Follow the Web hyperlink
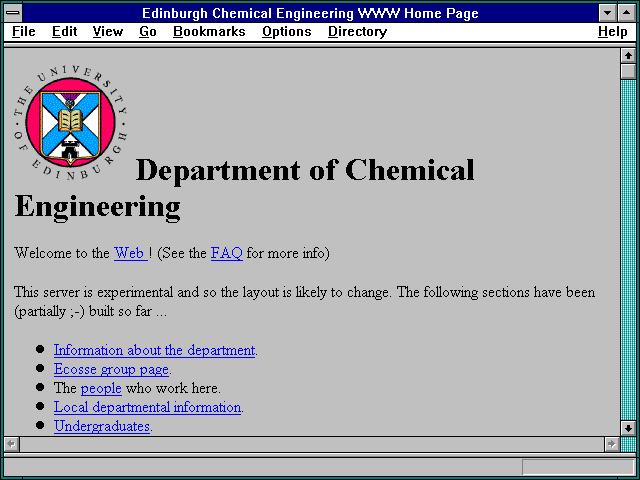This screenshot has height=480, width=640. point(131,253)
